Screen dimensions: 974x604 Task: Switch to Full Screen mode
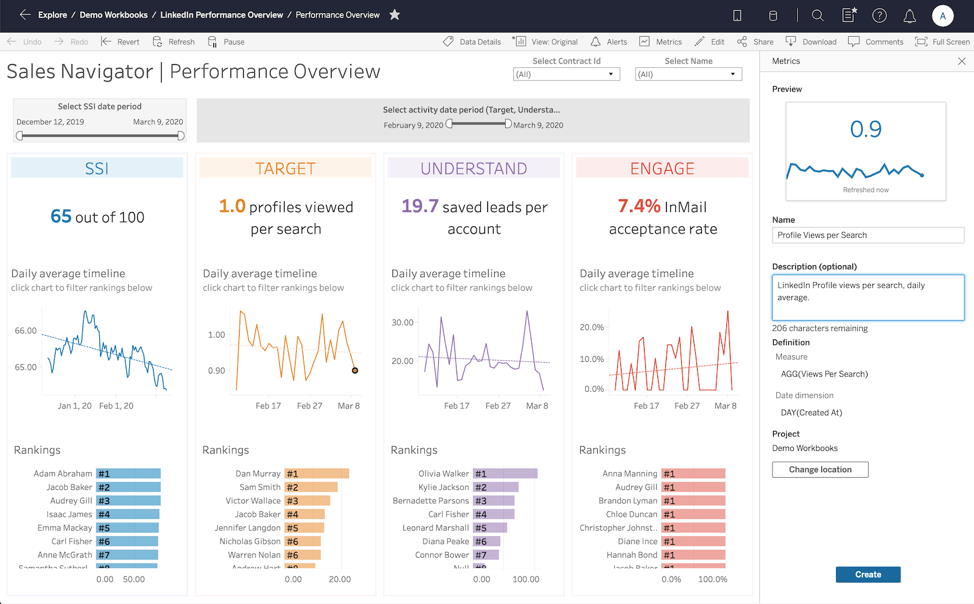pos(942,42)
